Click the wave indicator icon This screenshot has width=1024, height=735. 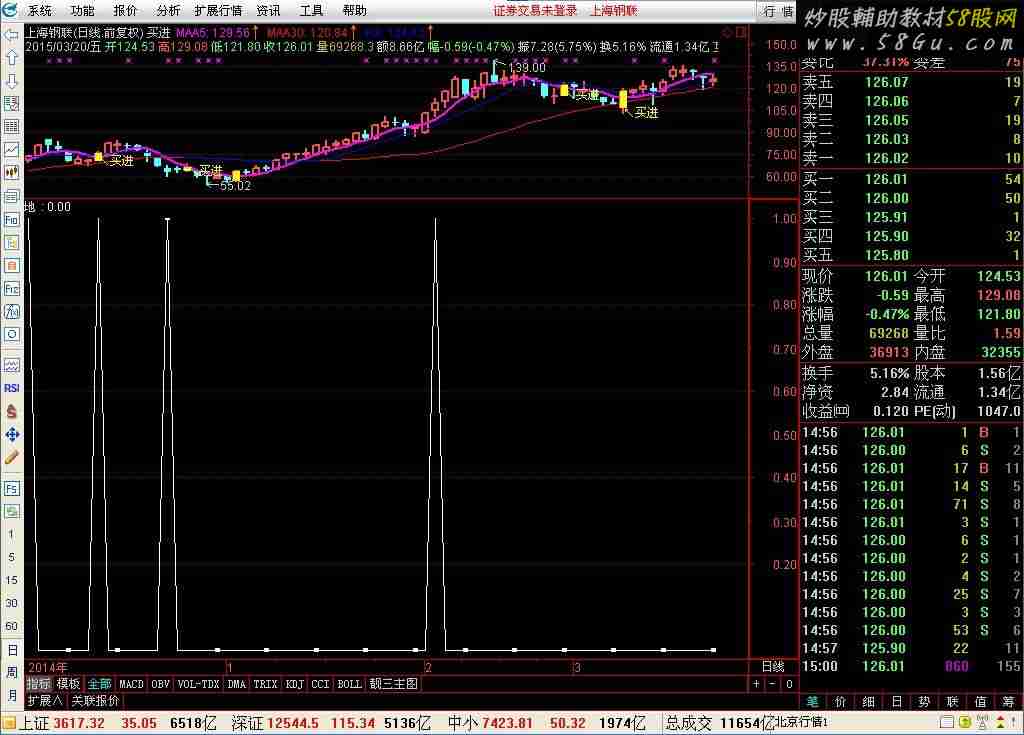pyautogui.click(x=11, y=365)
